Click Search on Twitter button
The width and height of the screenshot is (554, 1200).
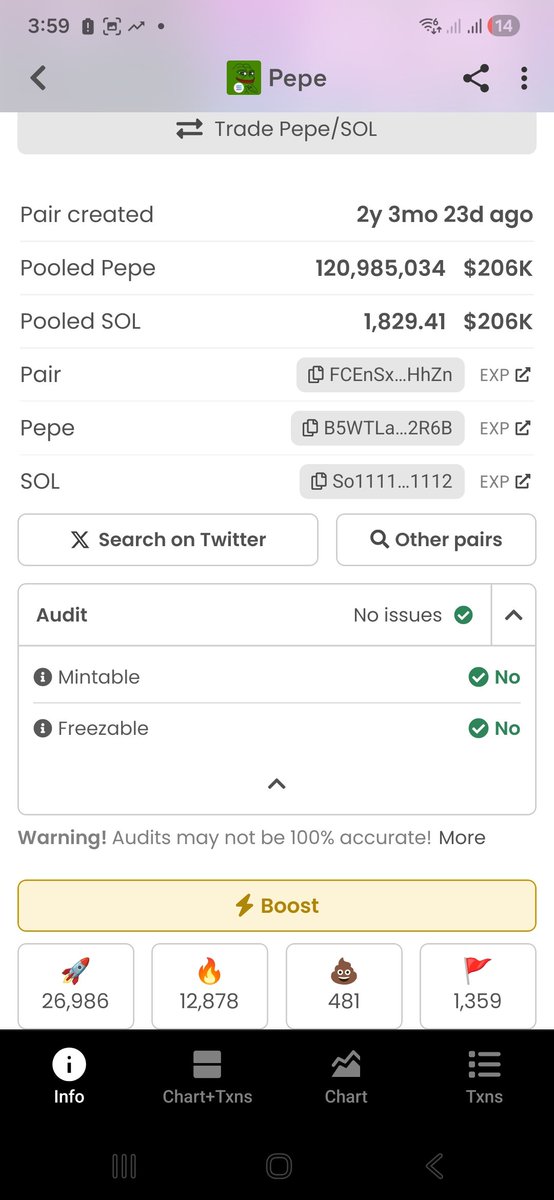[x=168, y=540]
